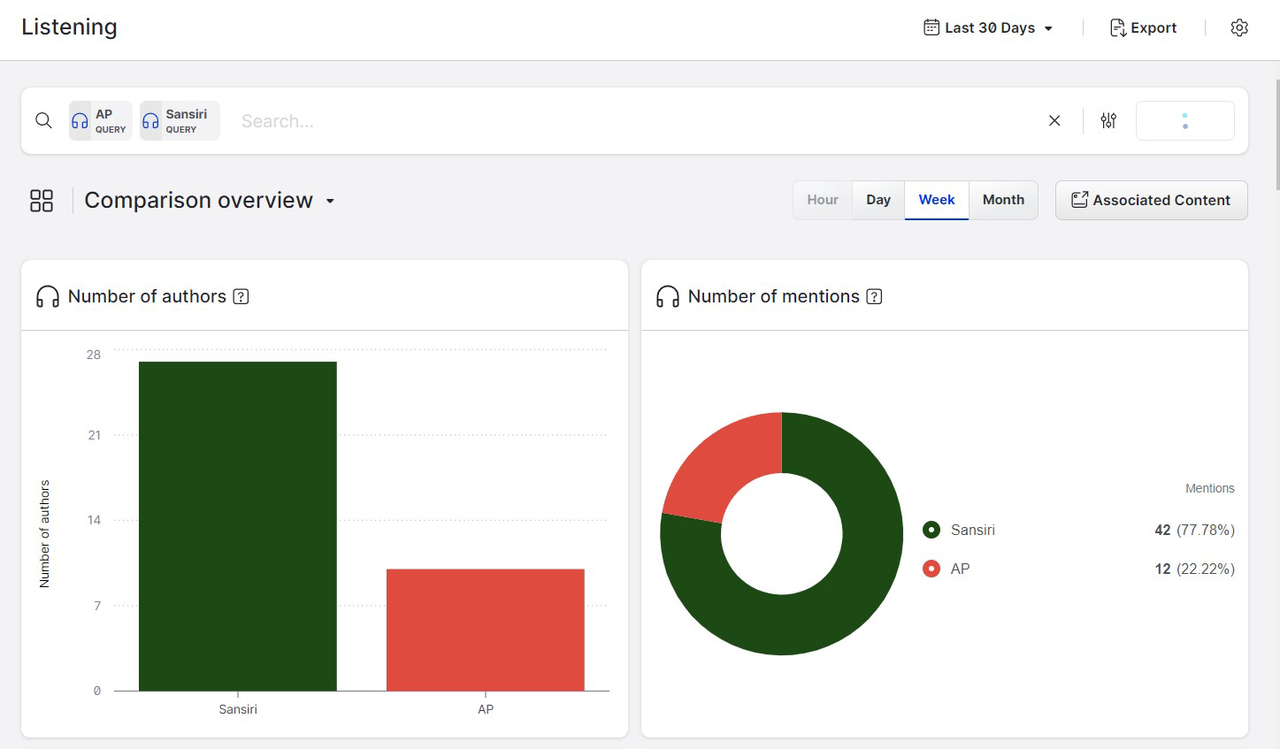Open the filter sliders icon

[x=1108, y=121]
